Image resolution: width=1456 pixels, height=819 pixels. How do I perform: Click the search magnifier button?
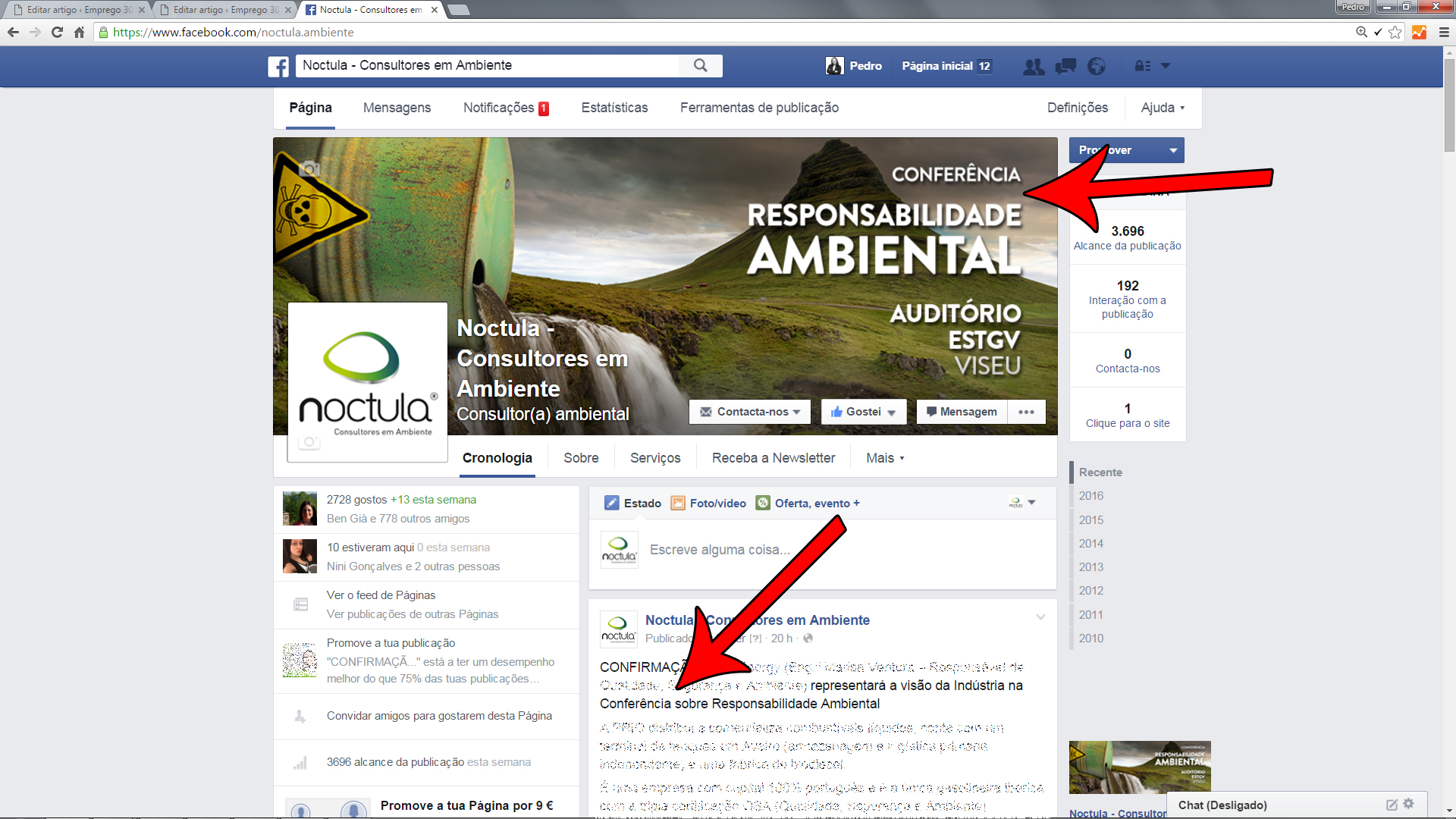coord(700,65)
